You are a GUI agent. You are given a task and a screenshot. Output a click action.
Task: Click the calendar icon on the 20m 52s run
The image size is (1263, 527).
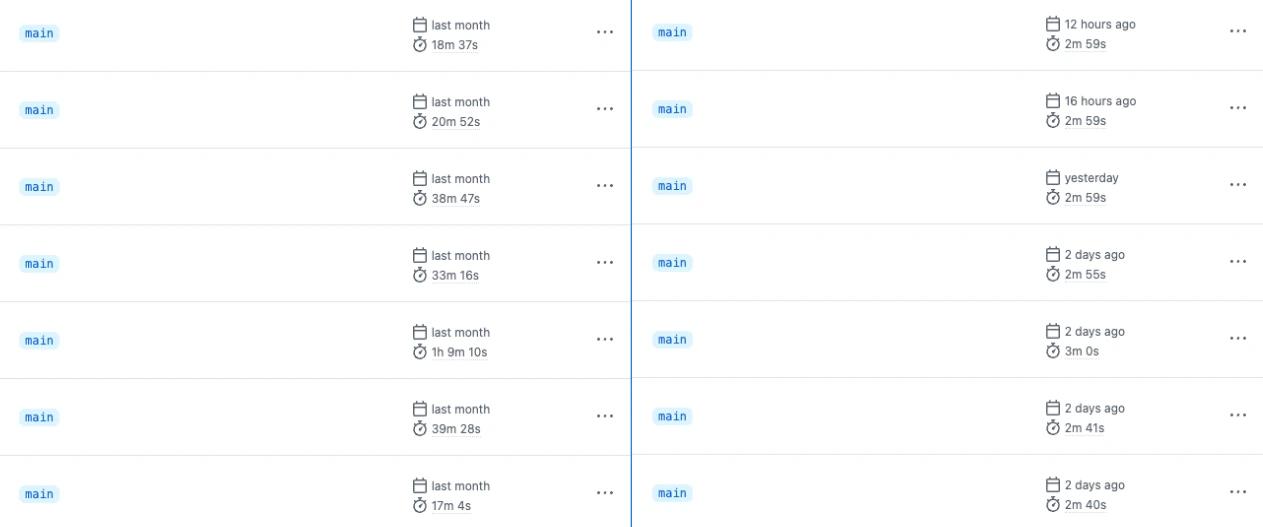click(420, 101)
